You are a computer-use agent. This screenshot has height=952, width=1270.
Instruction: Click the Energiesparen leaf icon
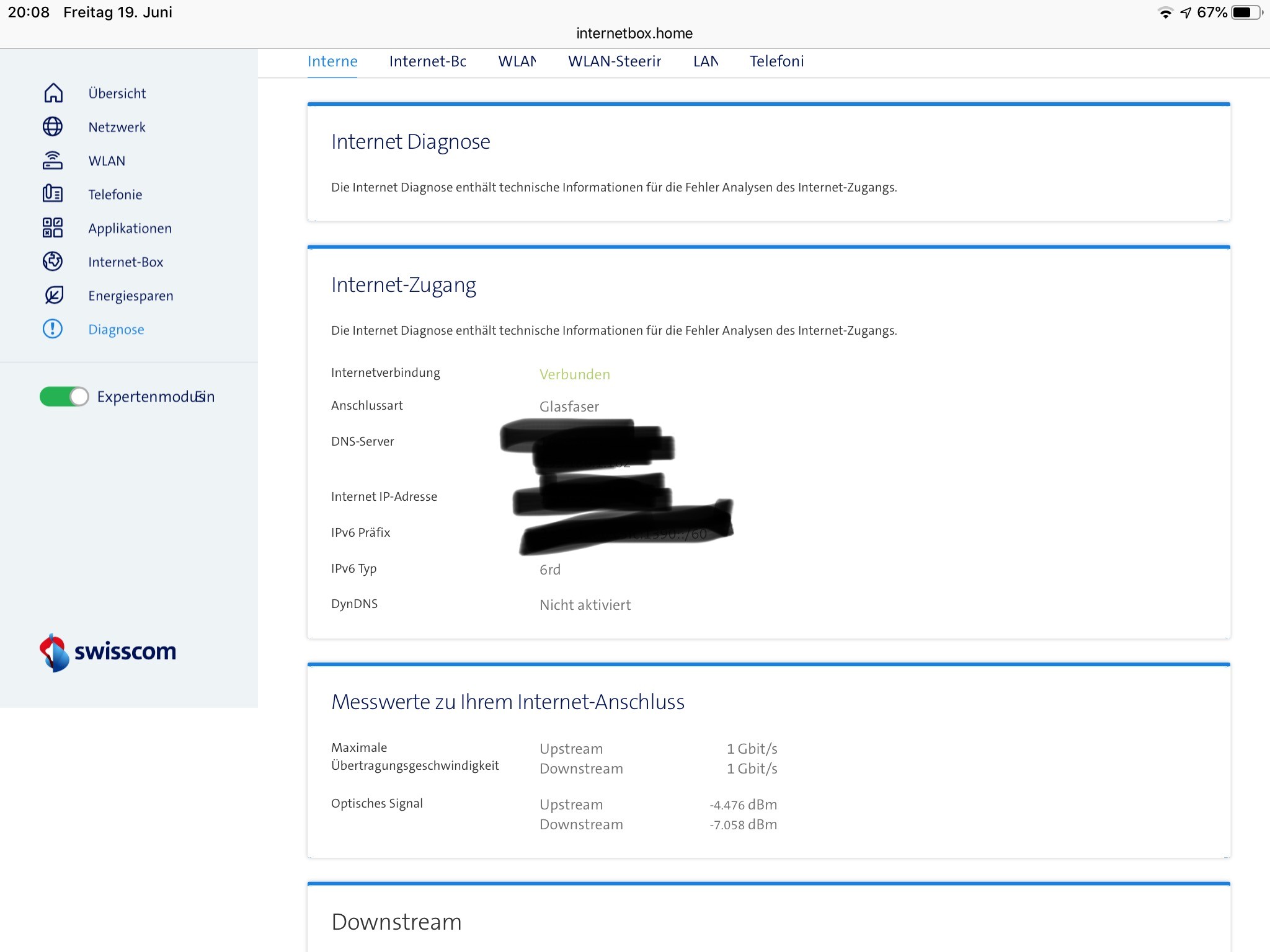click(53, 295)
